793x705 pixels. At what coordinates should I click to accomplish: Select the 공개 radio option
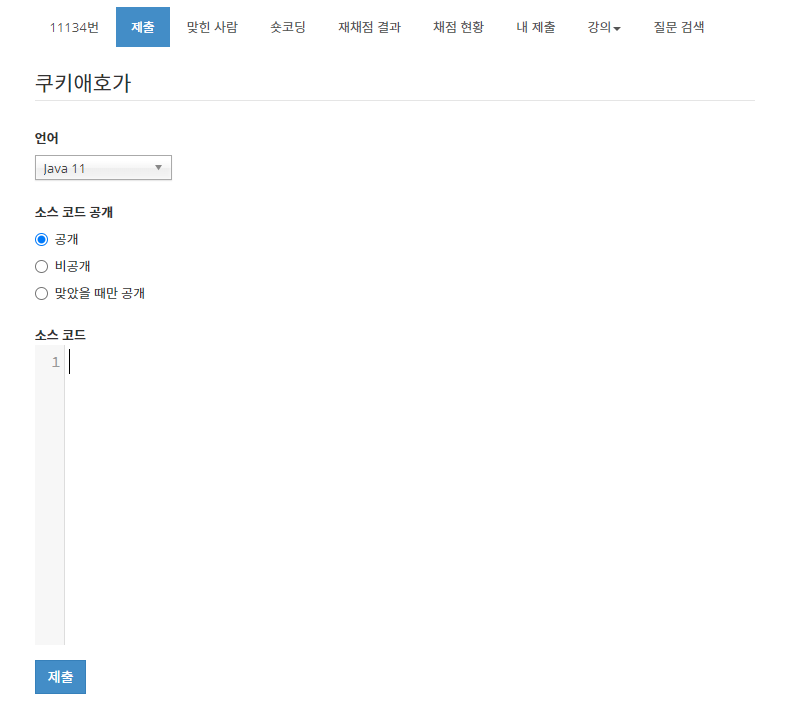pyautogui.click(x=41, y=240)
